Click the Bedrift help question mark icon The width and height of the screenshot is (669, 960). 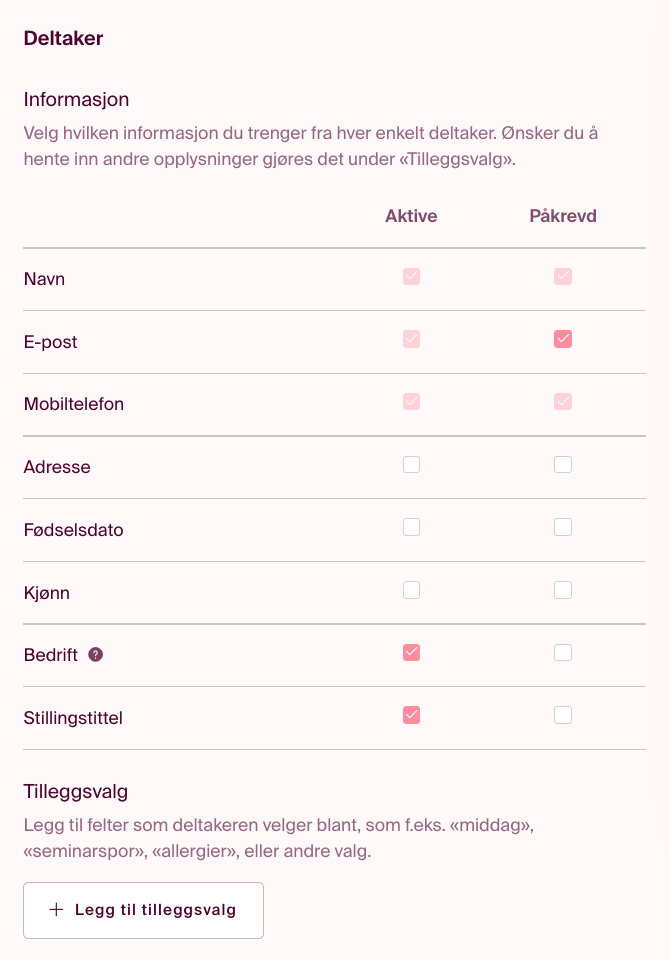(96, 655)
